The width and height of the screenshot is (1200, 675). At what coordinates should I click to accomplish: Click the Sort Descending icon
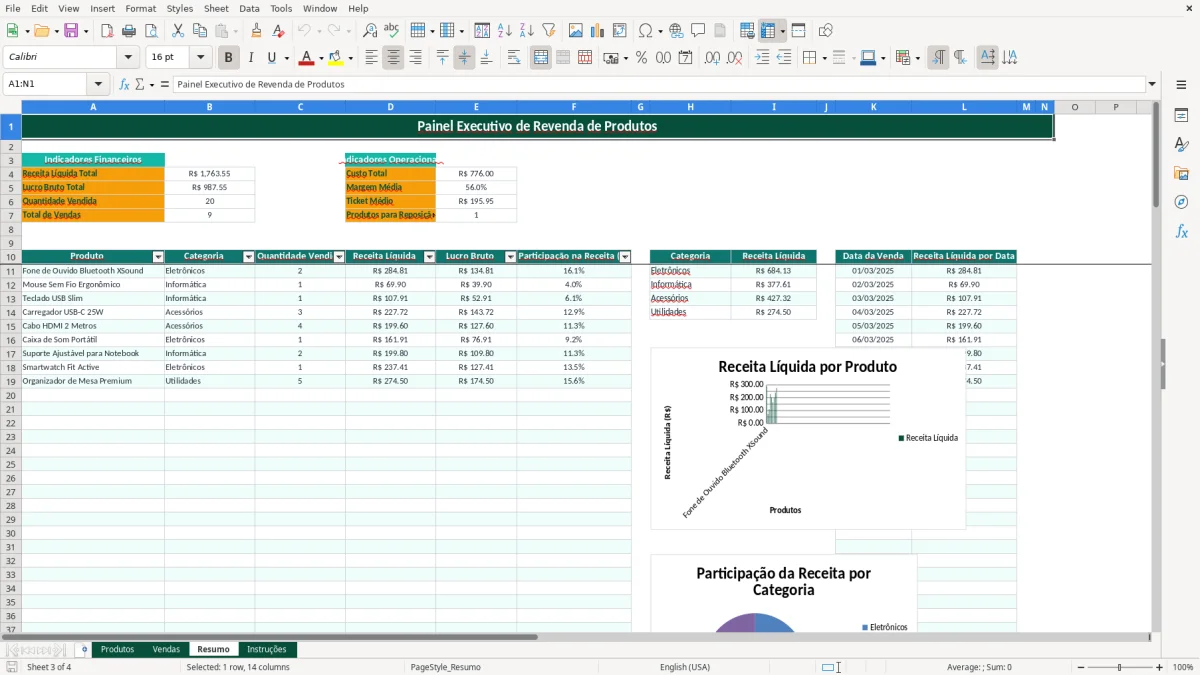[526, 31]
